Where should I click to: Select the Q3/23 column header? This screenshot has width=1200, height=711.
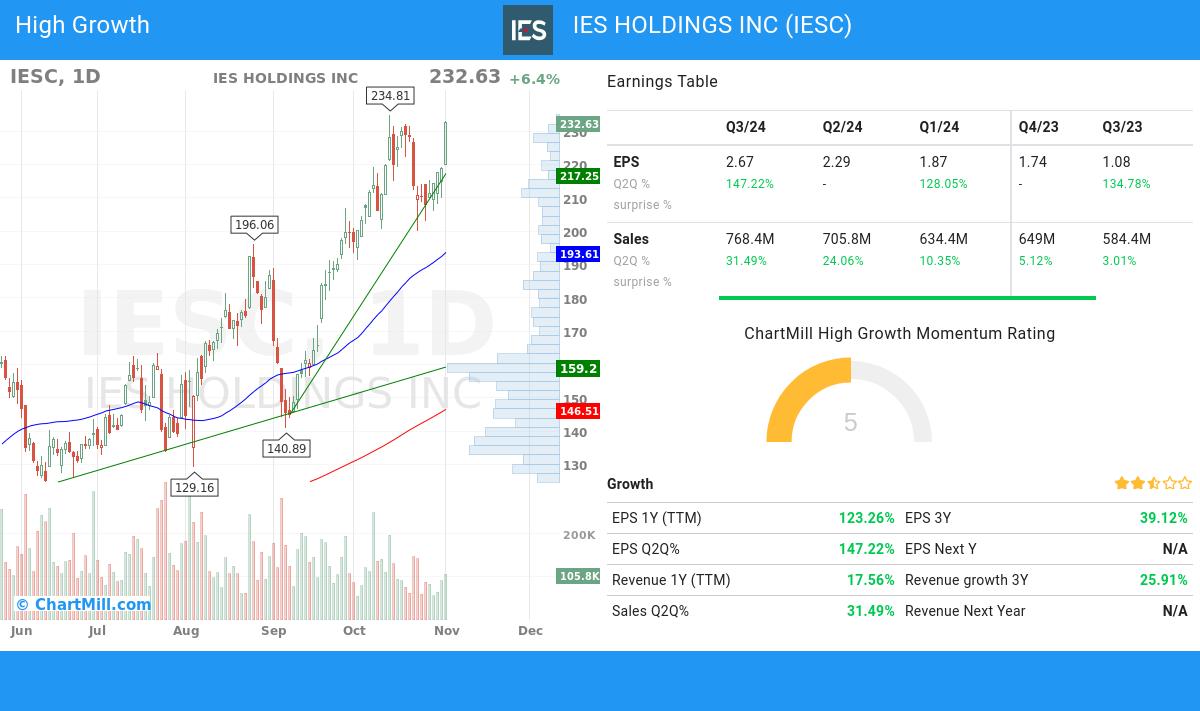click(1122, 127)
